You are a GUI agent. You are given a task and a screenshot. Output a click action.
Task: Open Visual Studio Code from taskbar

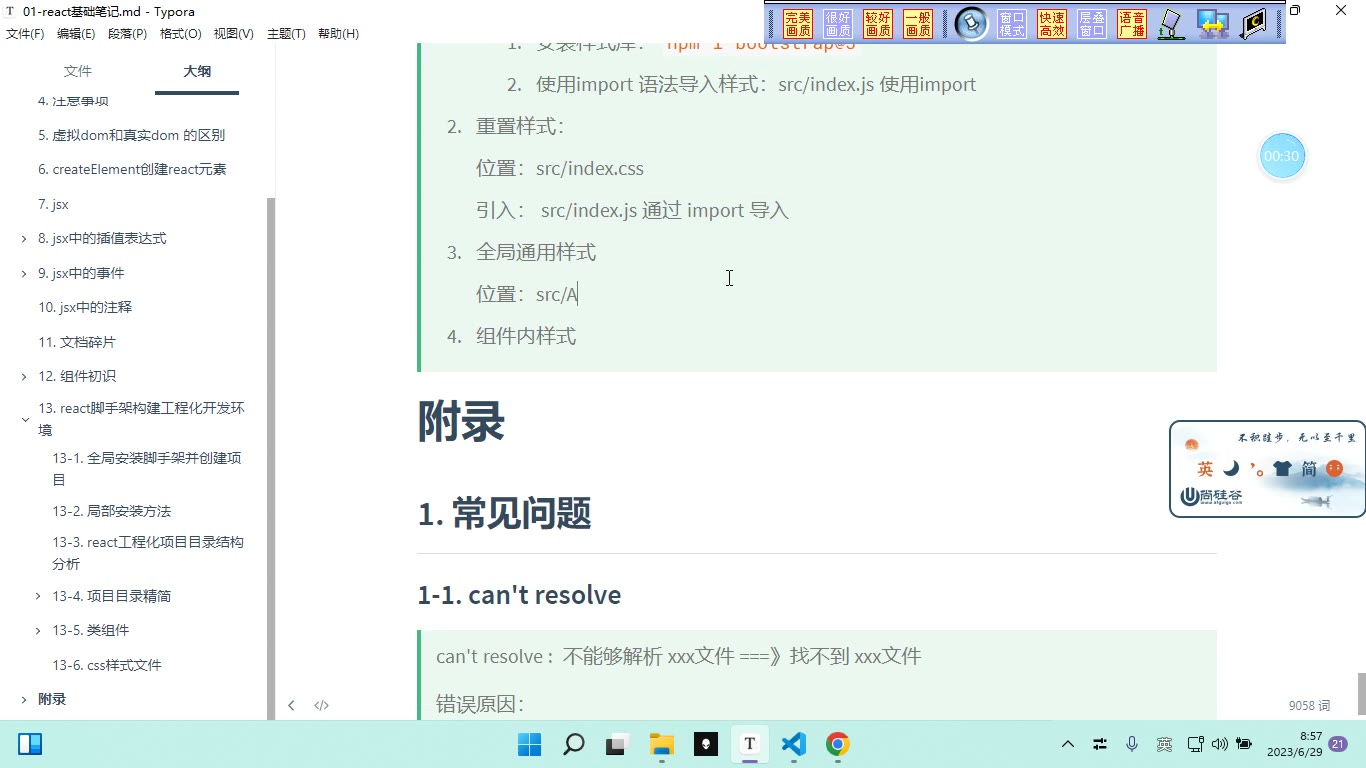[793, 744]
